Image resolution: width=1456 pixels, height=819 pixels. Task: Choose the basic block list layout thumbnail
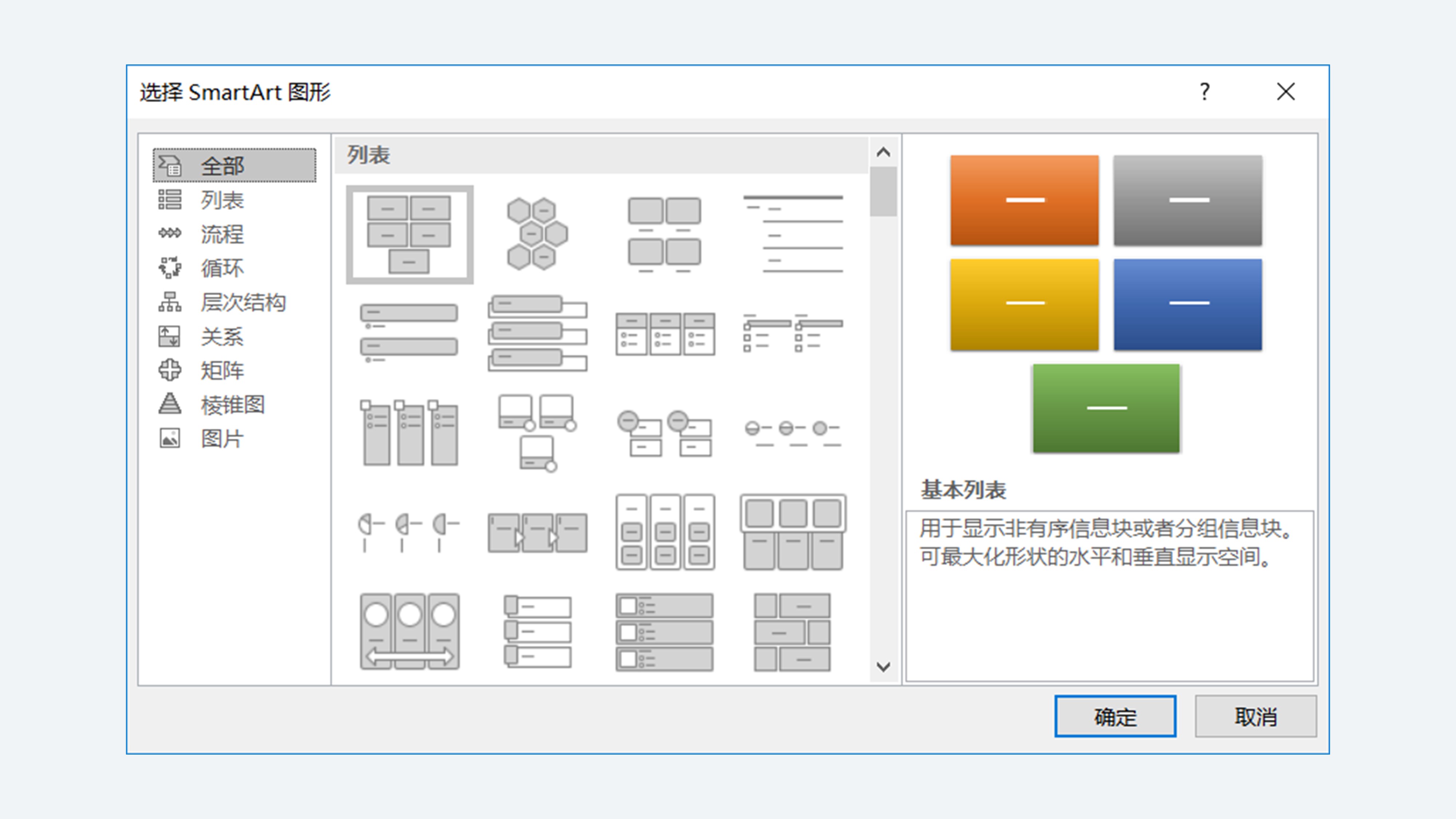(409, 234)
